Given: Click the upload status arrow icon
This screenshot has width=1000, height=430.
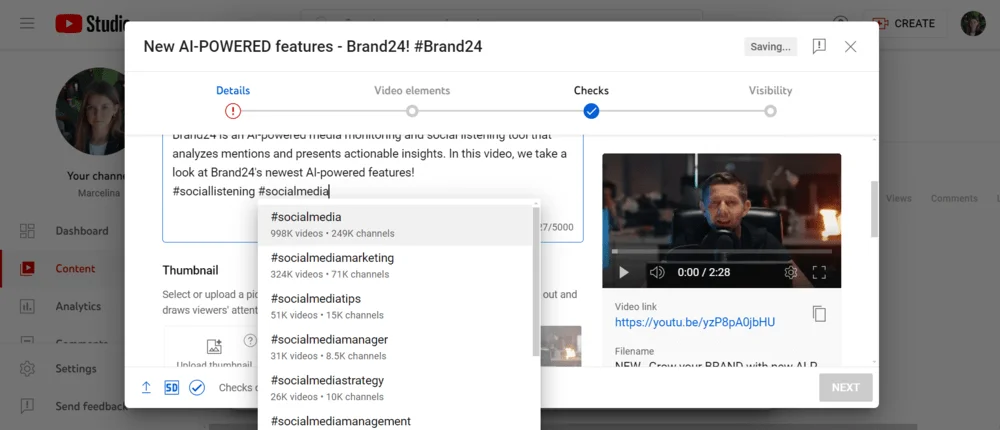Looking at the screenshot, I should pyautogui.click(x=146, y=387).
